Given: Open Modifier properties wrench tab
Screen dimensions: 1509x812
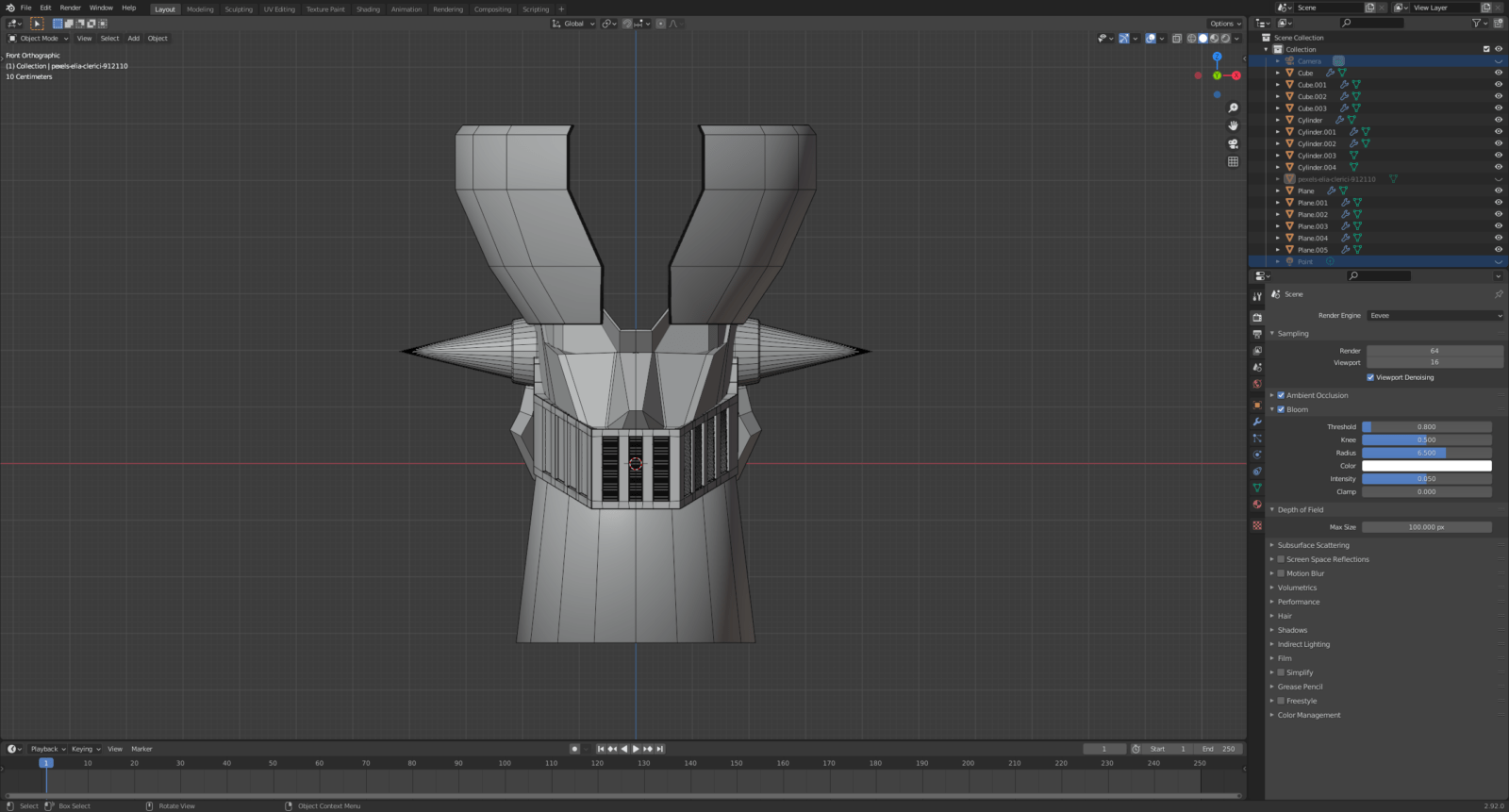Looking at the screenshot, I should 1257,422.
